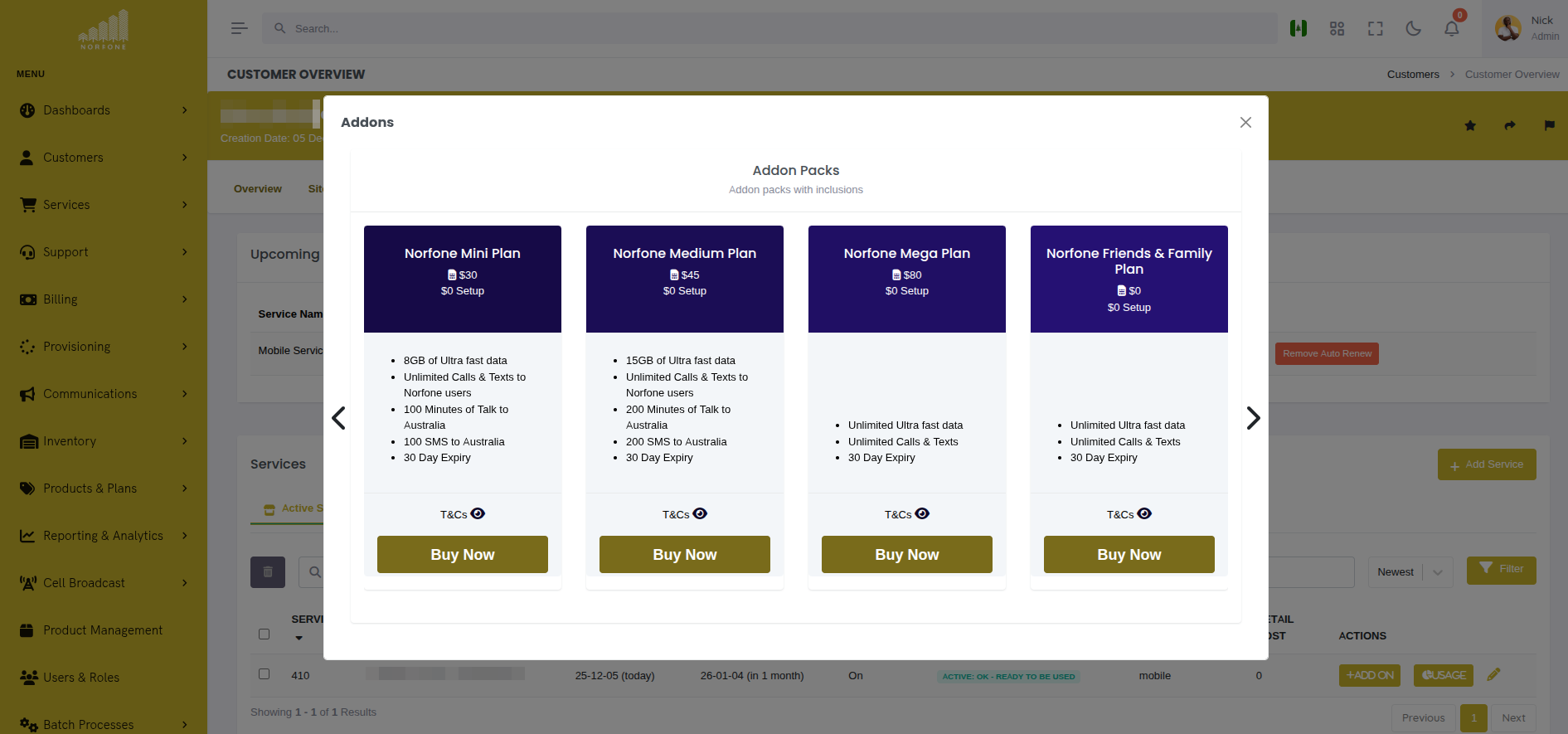Toggle dark mode moon icon
This screenshot has width=1568, height=734.
click(x=1413, y=29)
